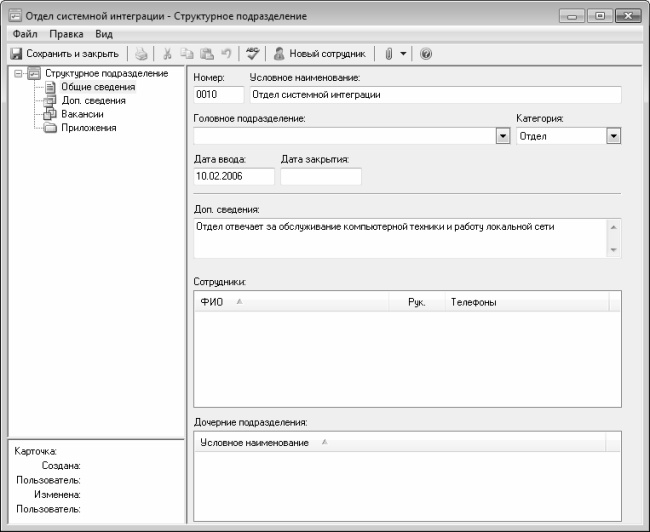Screen dimensions: 650x532
Task: Click the paste clipboard icon
Action: pyautogui.click(x=206, y=54)
